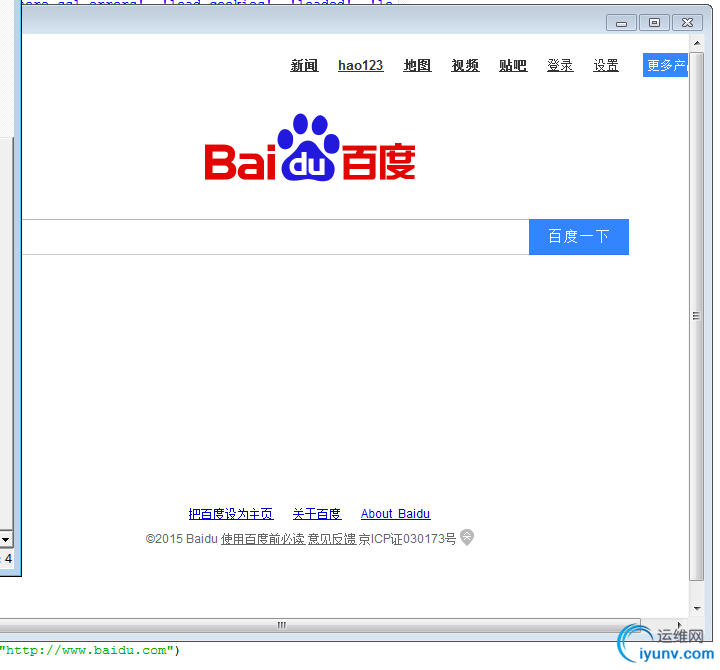Minimize the browser window

click(x=621, y=23)
